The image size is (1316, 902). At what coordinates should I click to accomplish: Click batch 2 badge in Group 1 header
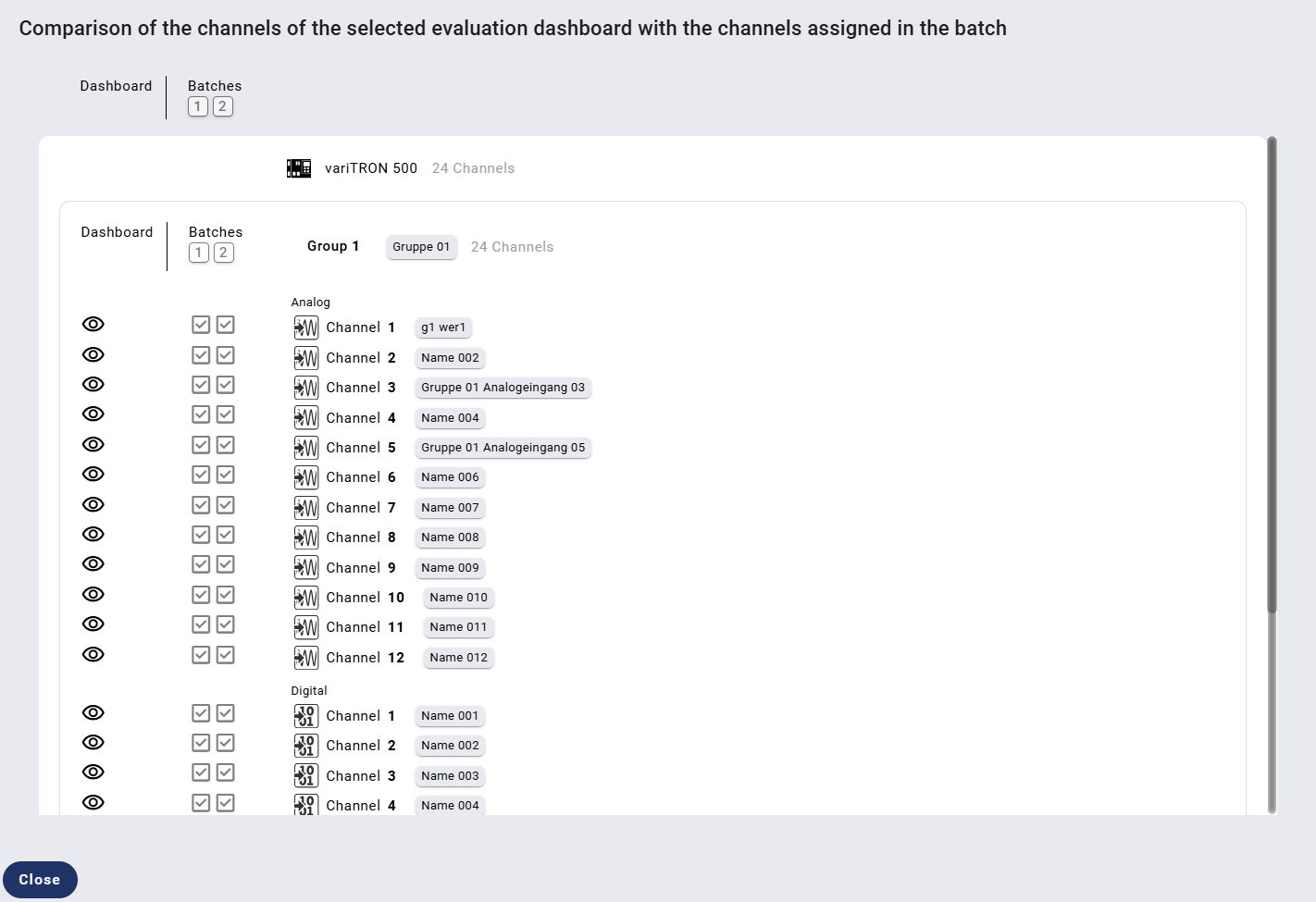[224, 253]
